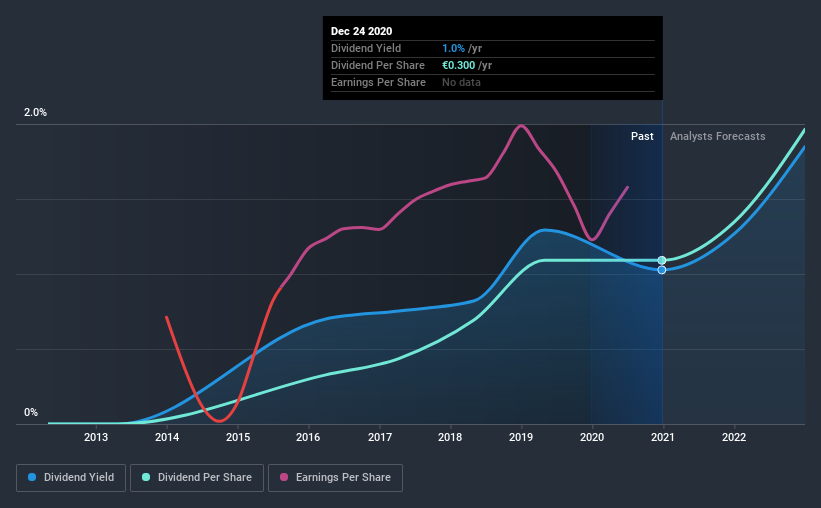Click the Earnings Per Share label in tooltip

click(378, 82)
